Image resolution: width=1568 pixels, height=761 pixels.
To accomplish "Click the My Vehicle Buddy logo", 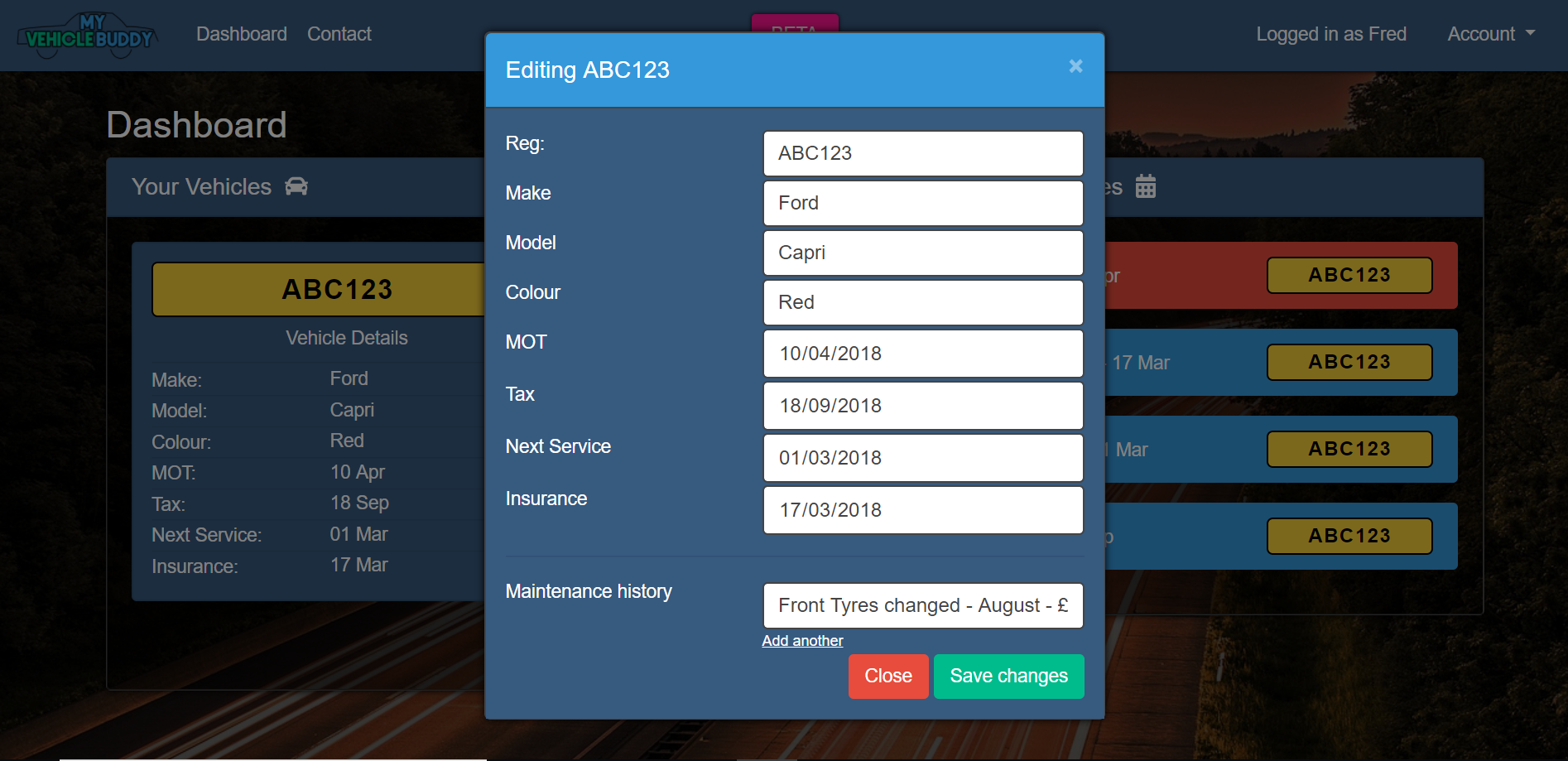I will (88, 36).
